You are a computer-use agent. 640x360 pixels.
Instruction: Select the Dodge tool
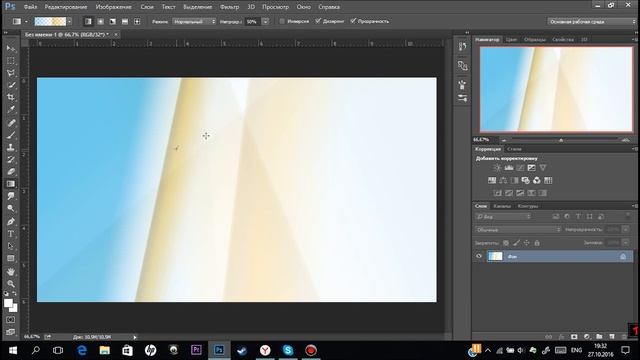coord(11,209)
